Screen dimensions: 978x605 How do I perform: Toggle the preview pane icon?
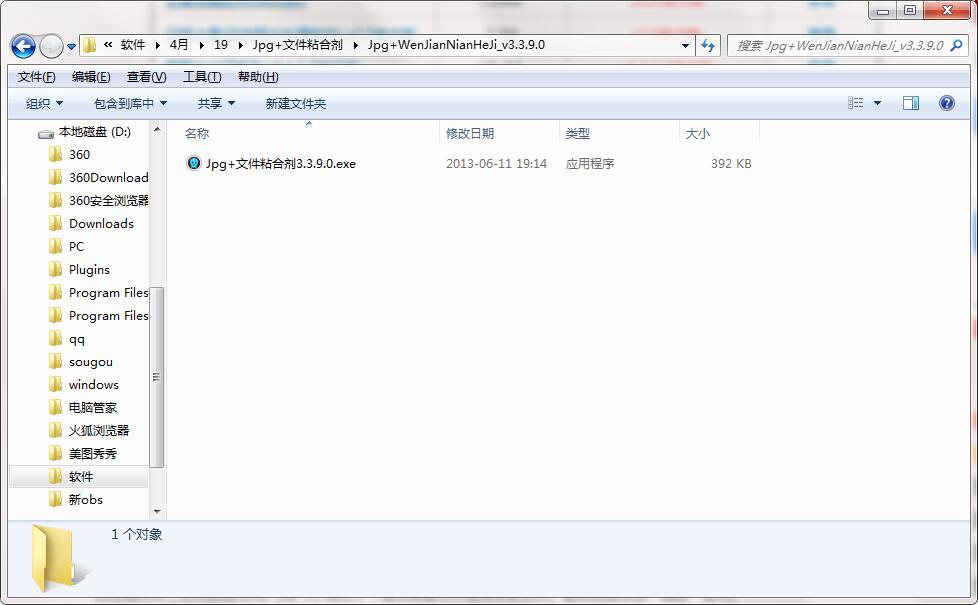tap(911, 103)
